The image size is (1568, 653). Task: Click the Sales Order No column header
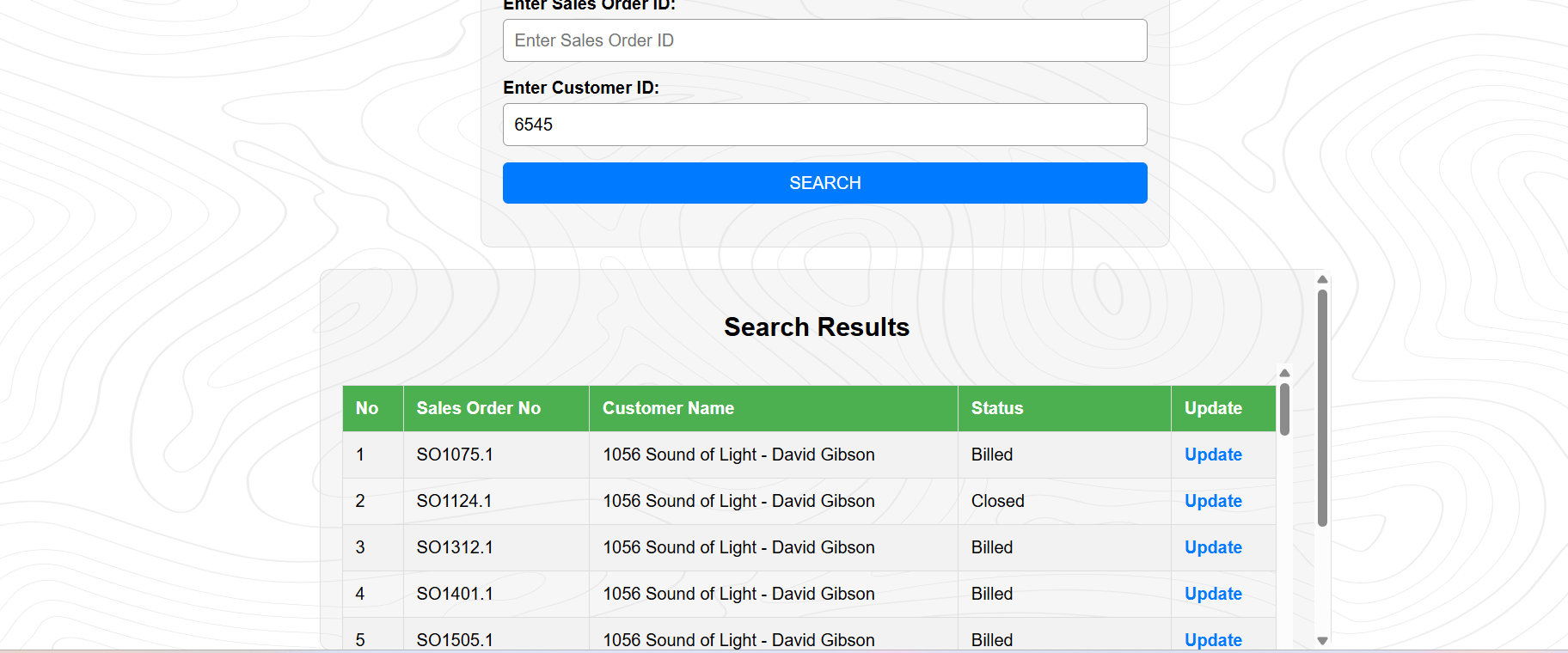479,408
